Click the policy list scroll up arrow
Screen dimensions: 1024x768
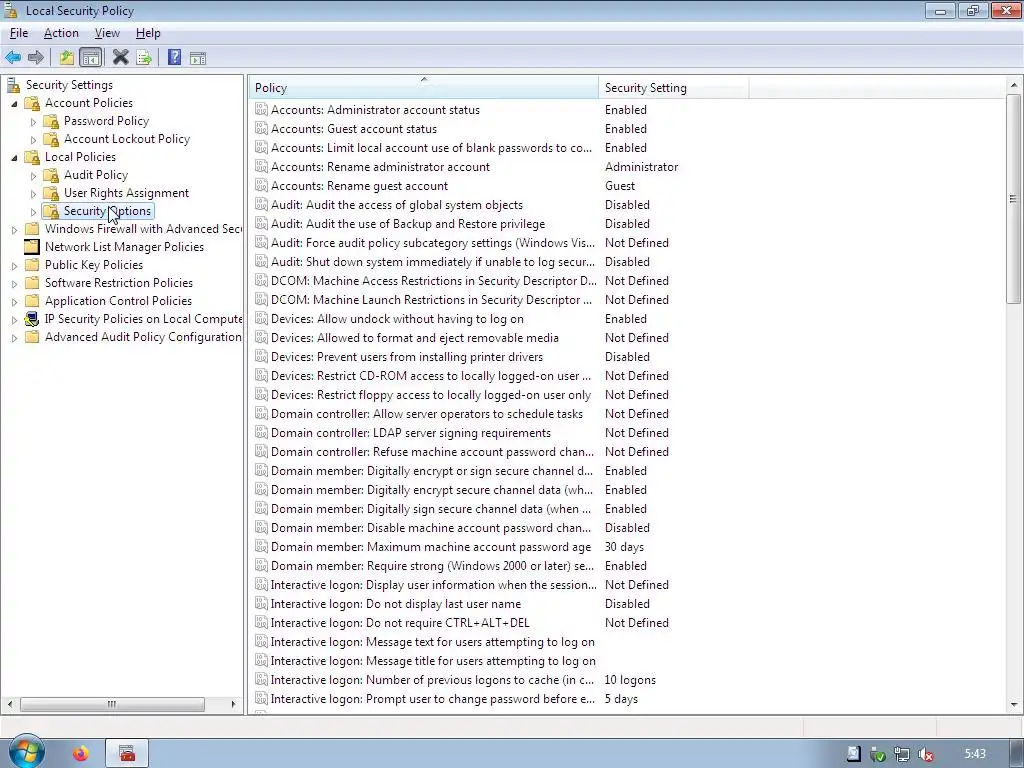pyautogui.click(x=1014, y=85)
